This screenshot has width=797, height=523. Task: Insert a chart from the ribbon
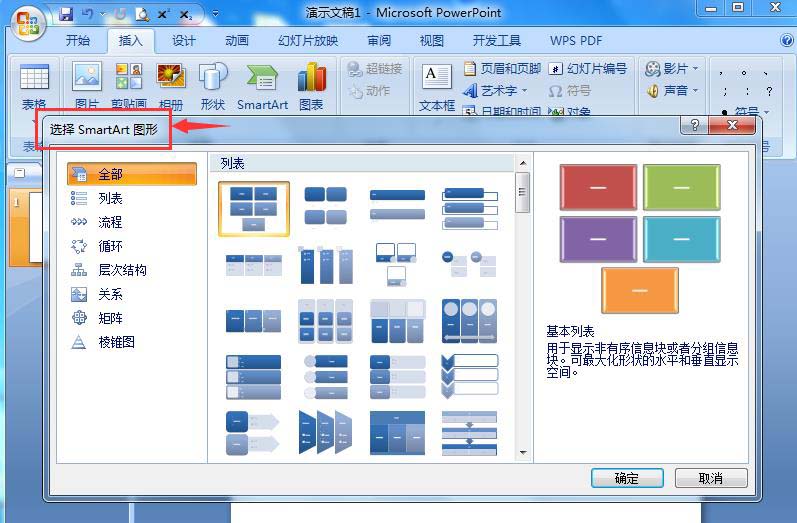point(311,85)
